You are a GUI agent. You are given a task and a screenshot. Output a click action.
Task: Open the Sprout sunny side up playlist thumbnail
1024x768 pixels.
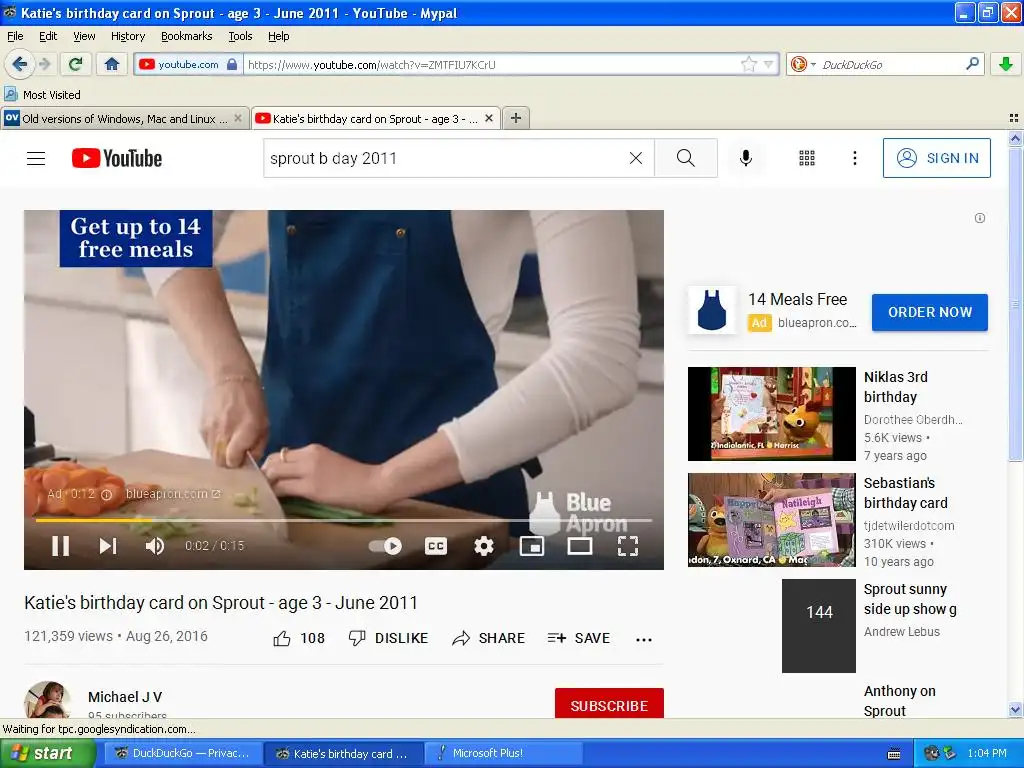(818, 626)
